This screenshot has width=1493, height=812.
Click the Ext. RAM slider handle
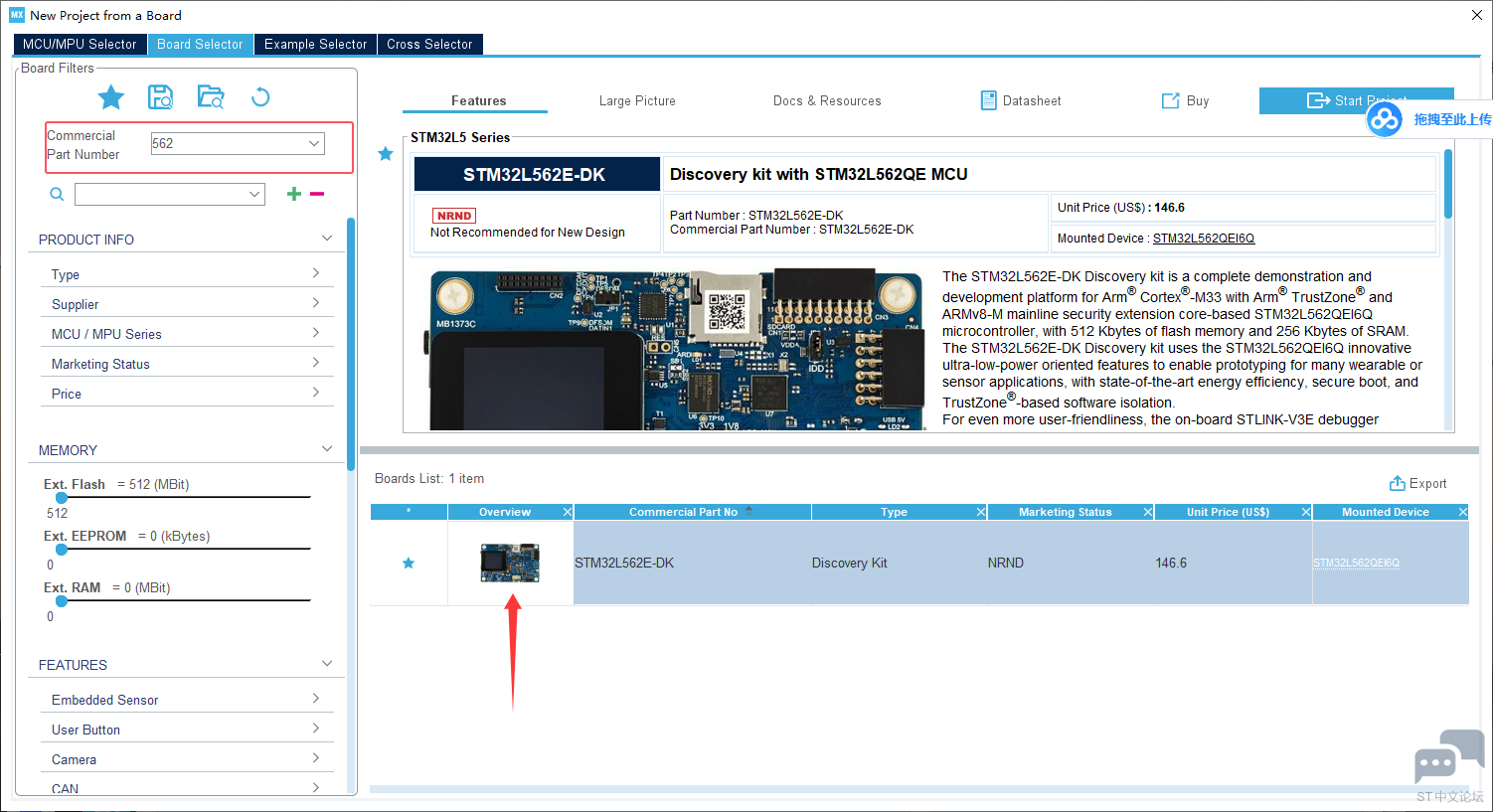coord(62,600)
